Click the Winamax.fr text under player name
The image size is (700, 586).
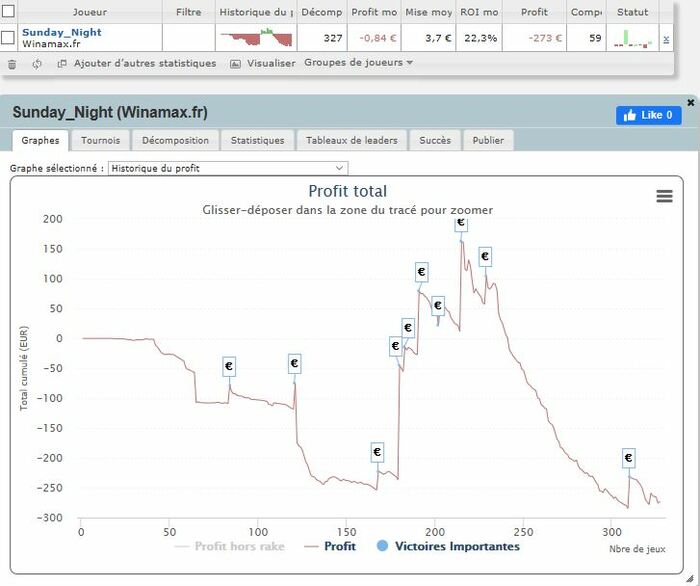point(51,44)
